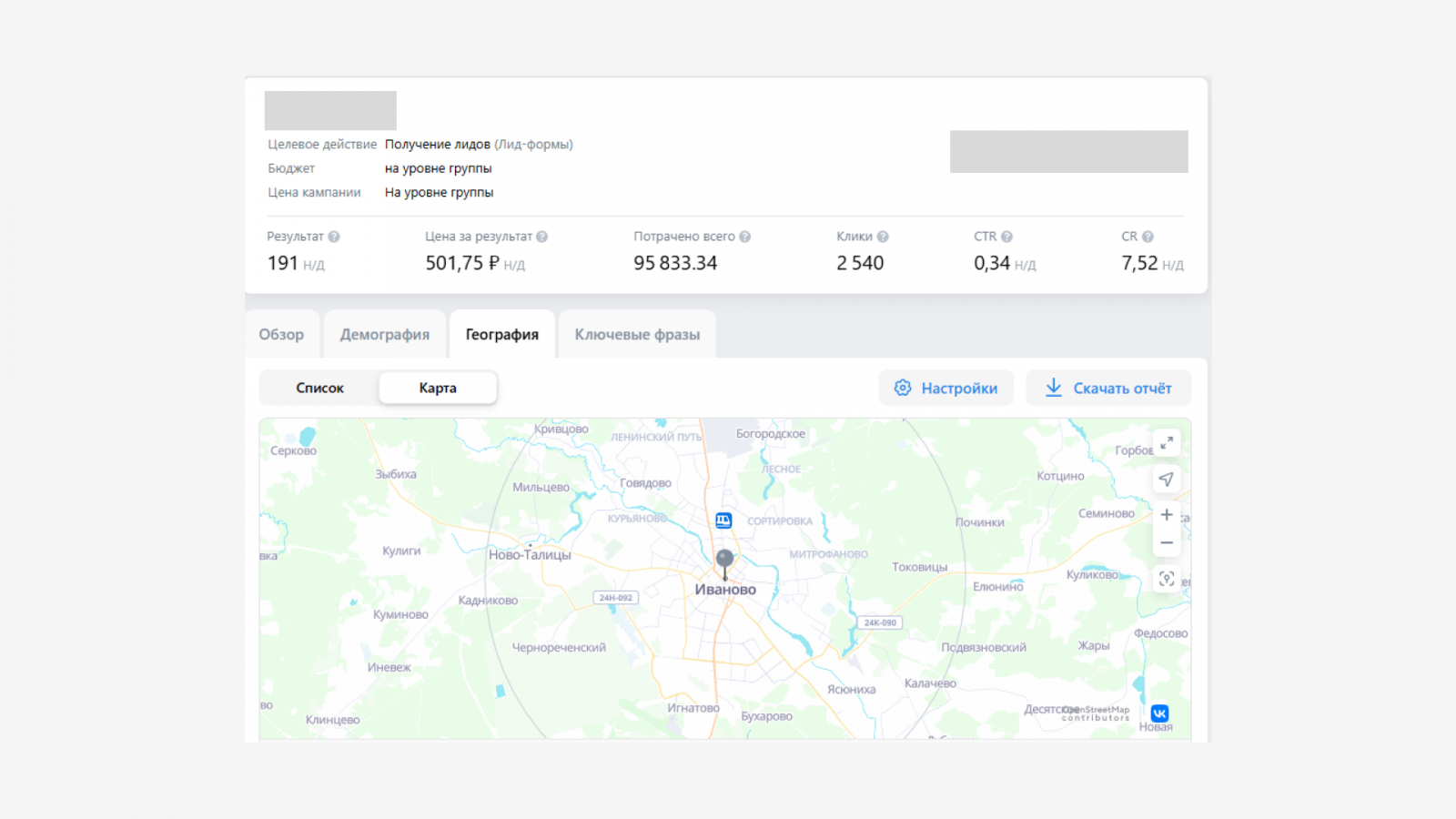1456x819 pixels.
Task: Click the question mark beside Клики
Action: [x=883, y=237]
